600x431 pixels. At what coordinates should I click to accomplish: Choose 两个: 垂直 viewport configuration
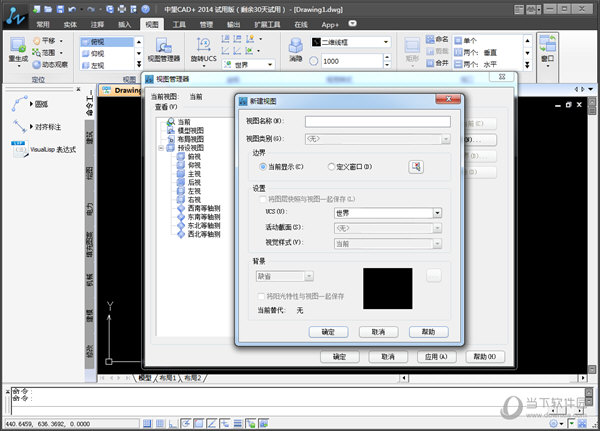tap(476, 52)
